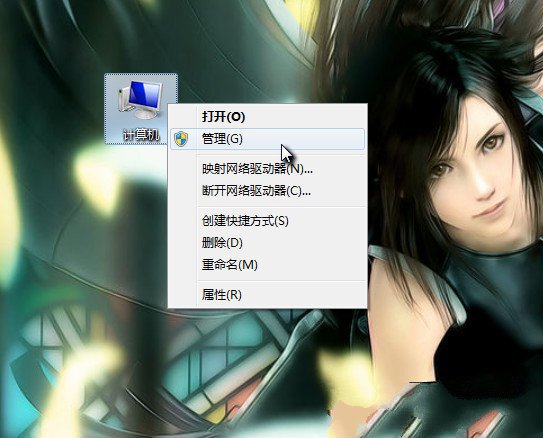This screenshot has width=543, height=438.
Task: Click 删除(D) in the context menu
Action: click(x=267, y=242)
